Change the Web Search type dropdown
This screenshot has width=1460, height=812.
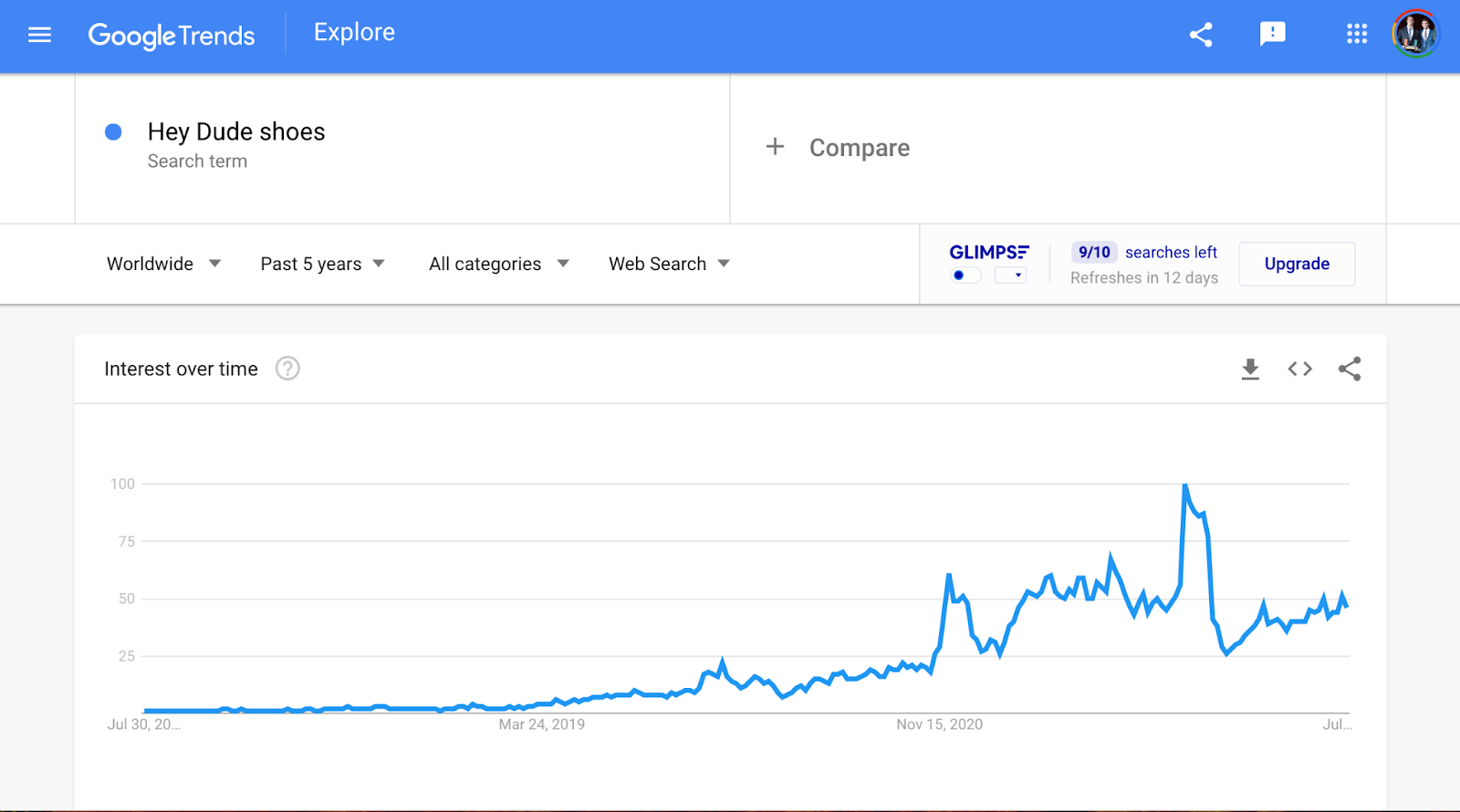pyautogui.click(x=669, y=264)
